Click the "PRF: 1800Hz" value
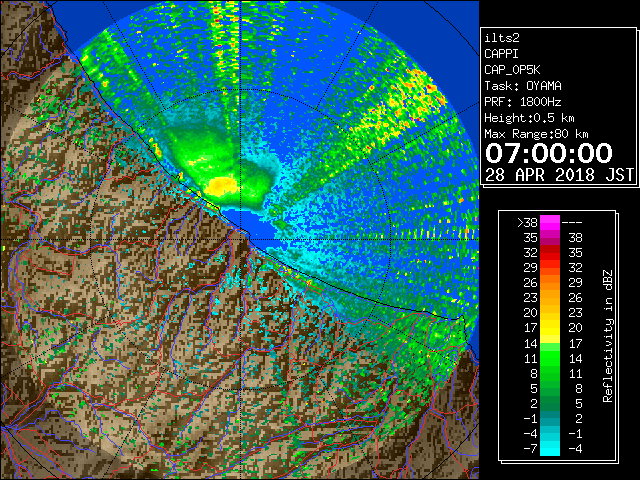Image resolution: width=640 pixels, height=480 pixels. pyautogui.click(x=523, y=102)
